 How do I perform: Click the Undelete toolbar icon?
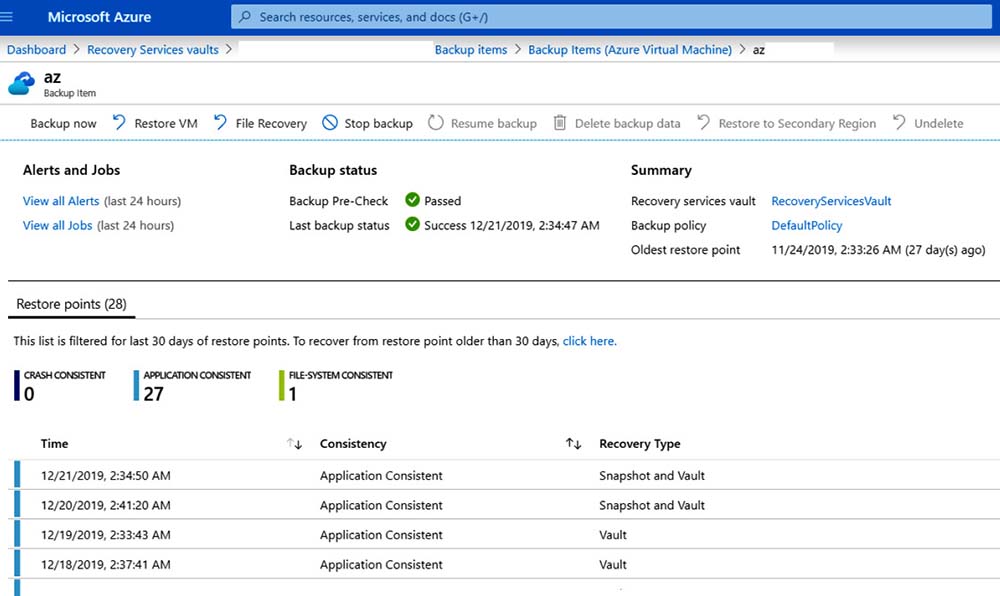[x=899, y=123]
